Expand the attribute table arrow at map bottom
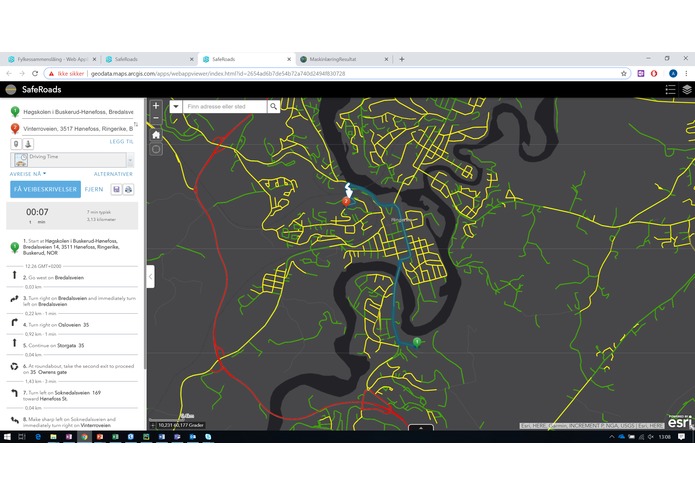Viewport: 695px width, 494px height. (x=421, y=428)
